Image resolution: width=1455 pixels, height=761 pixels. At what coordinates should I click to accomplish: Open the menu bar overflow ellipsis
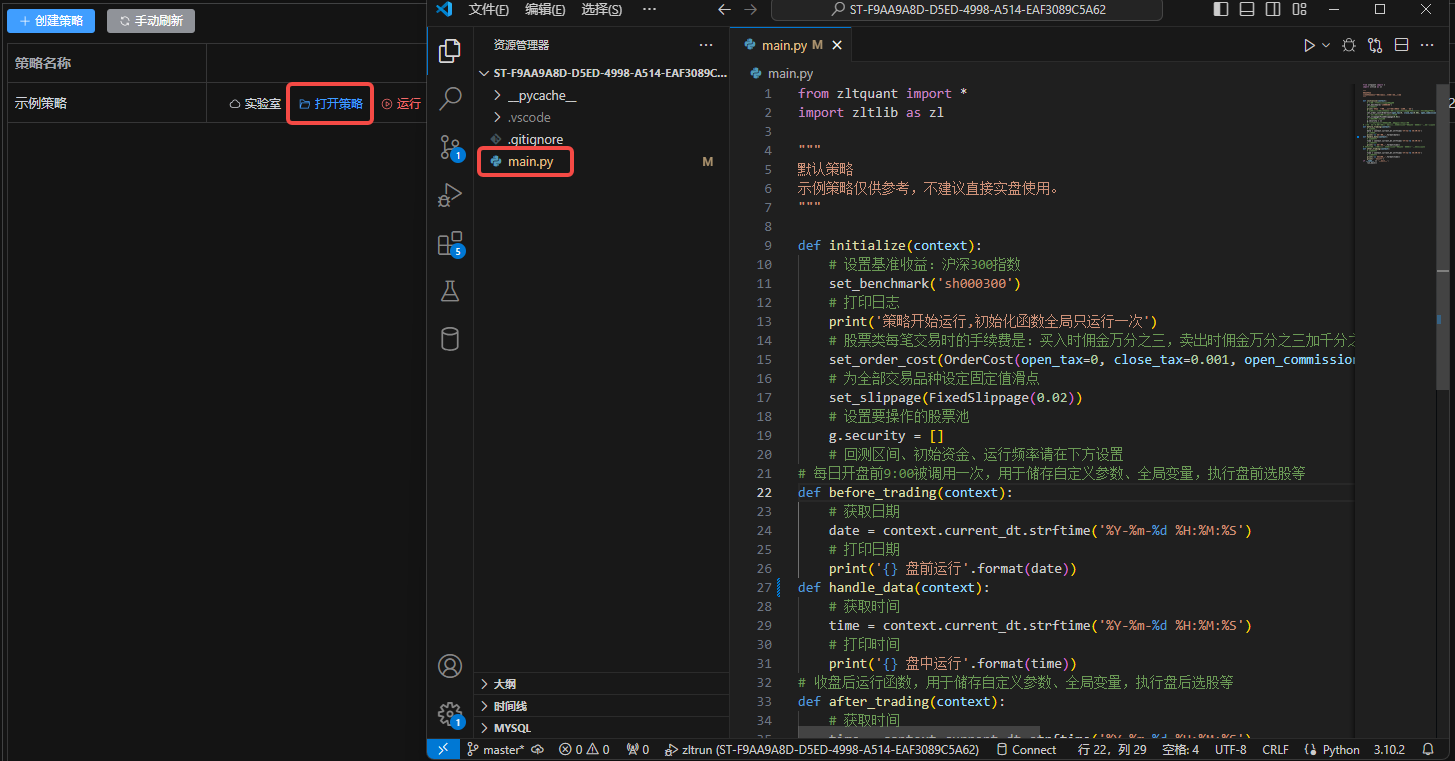[x=649, y=9]
